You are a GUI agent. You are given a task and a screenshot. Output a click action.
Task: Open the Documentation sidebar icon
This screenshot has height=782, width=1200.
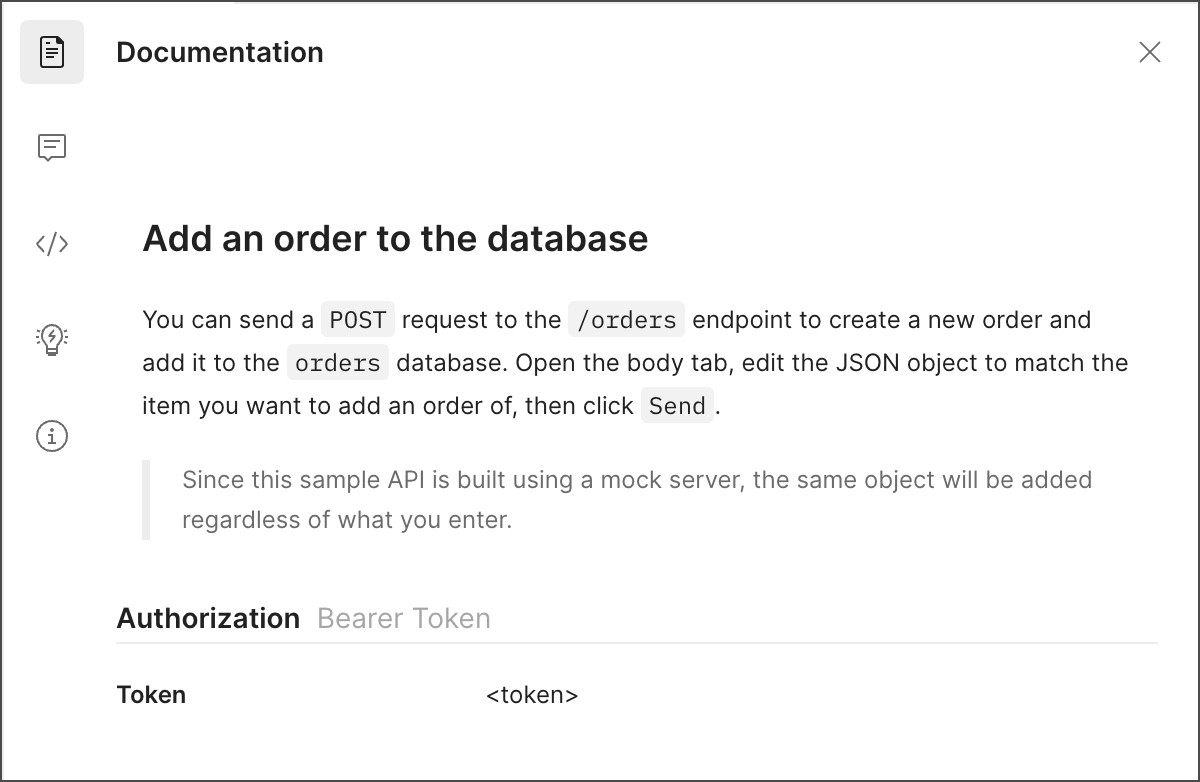(52, 52)
